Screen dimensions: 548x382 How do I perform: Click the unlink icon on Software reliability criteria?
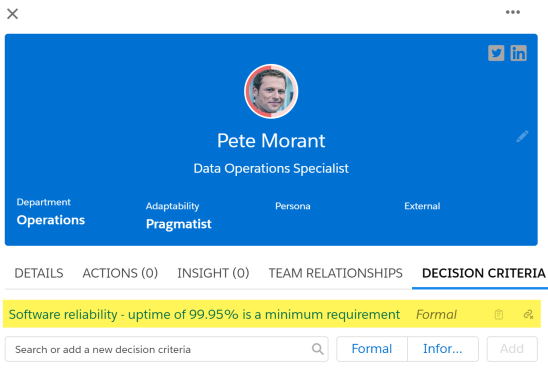[x=528, y=315]
